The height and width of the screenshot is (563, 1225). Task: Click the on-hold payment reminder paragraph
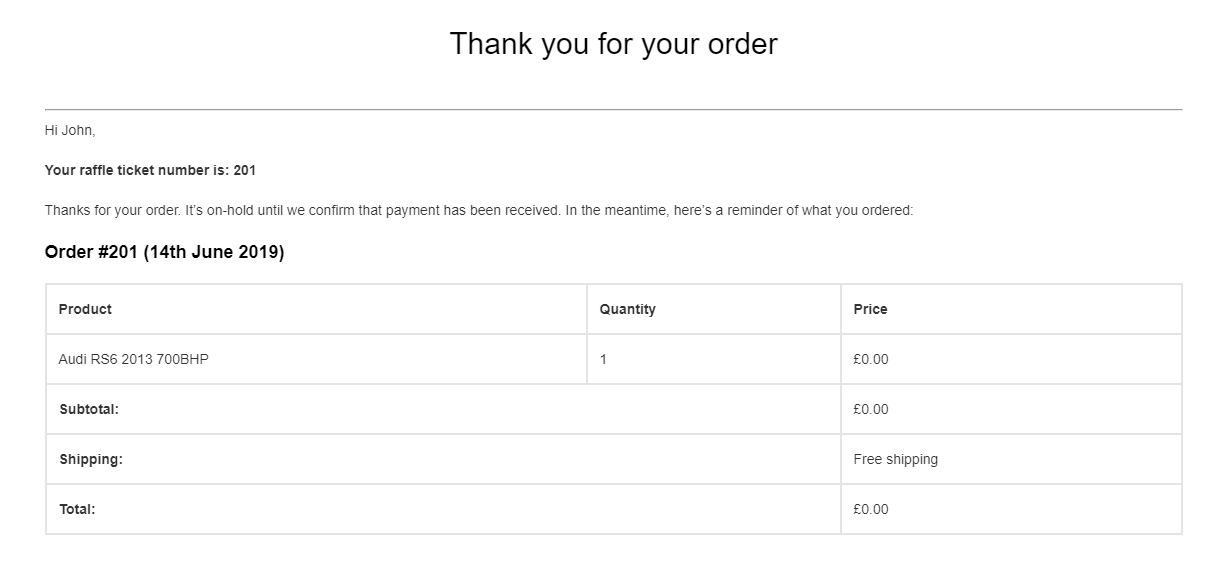(x=479, y=211)
